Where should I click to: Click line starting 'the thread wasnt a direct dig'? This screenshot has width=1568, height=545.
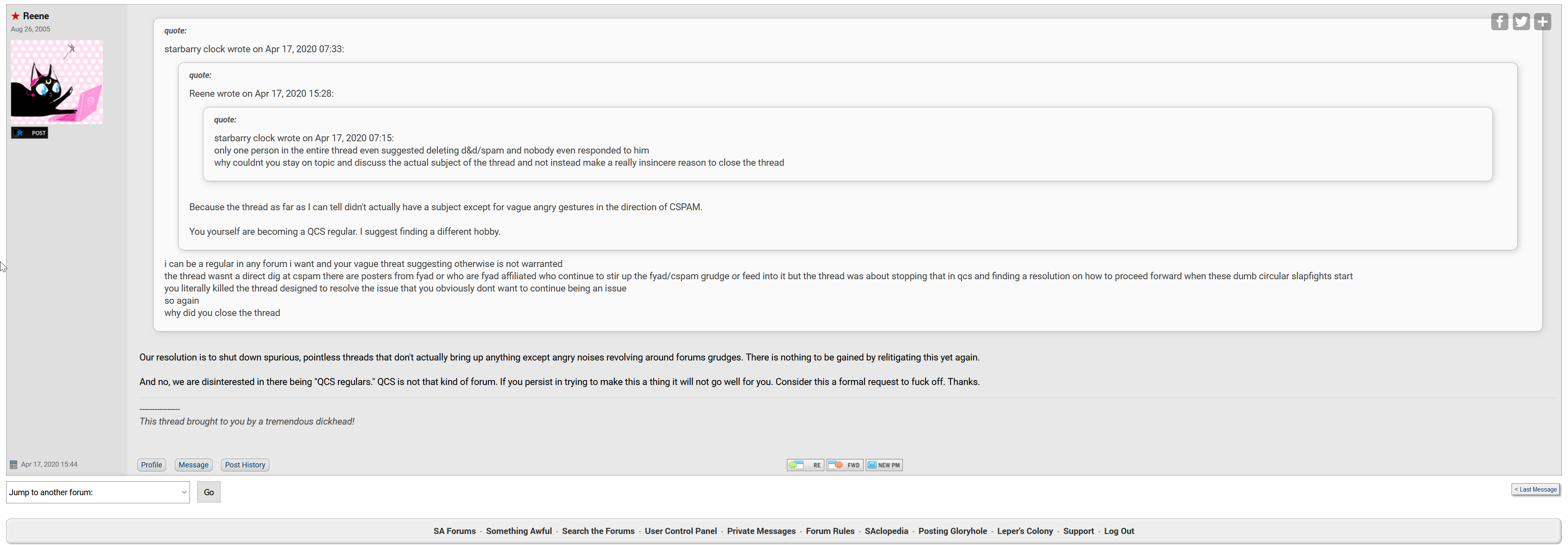tap(758, 276)
